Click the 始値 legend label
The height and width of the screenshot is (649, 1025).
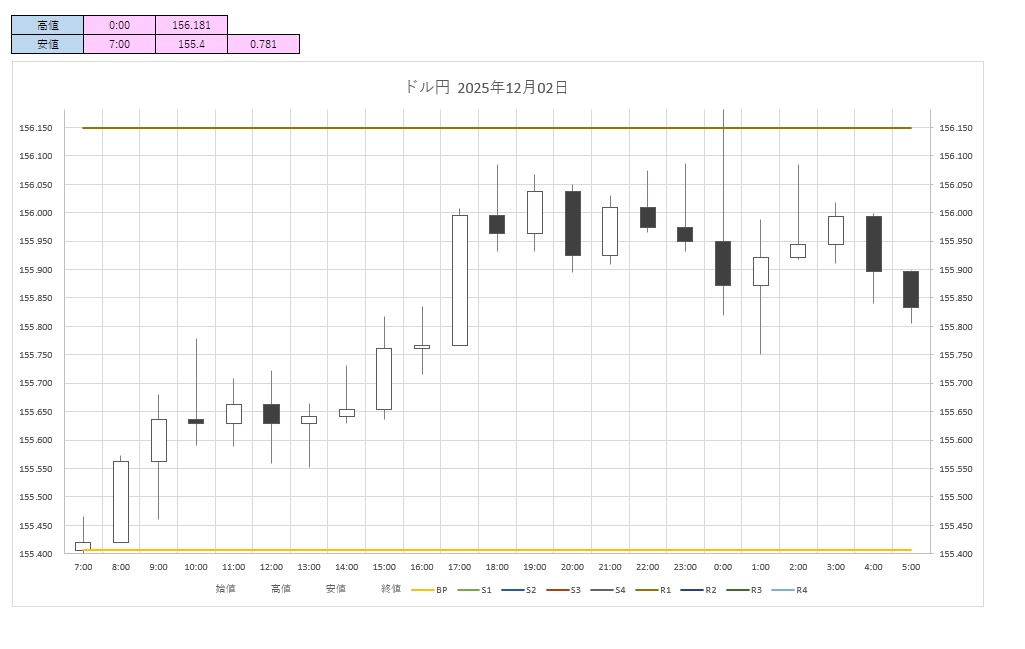(x=226, y=589)
